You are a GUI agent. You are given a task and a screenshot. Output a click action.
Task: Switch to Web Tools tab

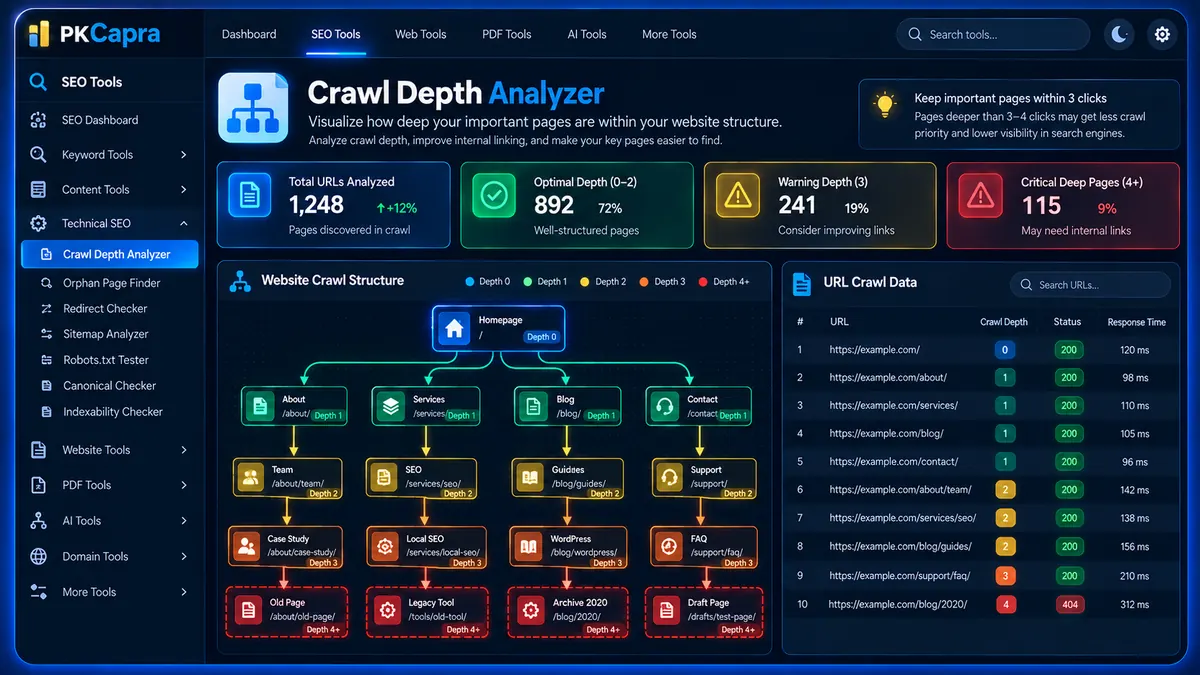click(x=420, y=34)
